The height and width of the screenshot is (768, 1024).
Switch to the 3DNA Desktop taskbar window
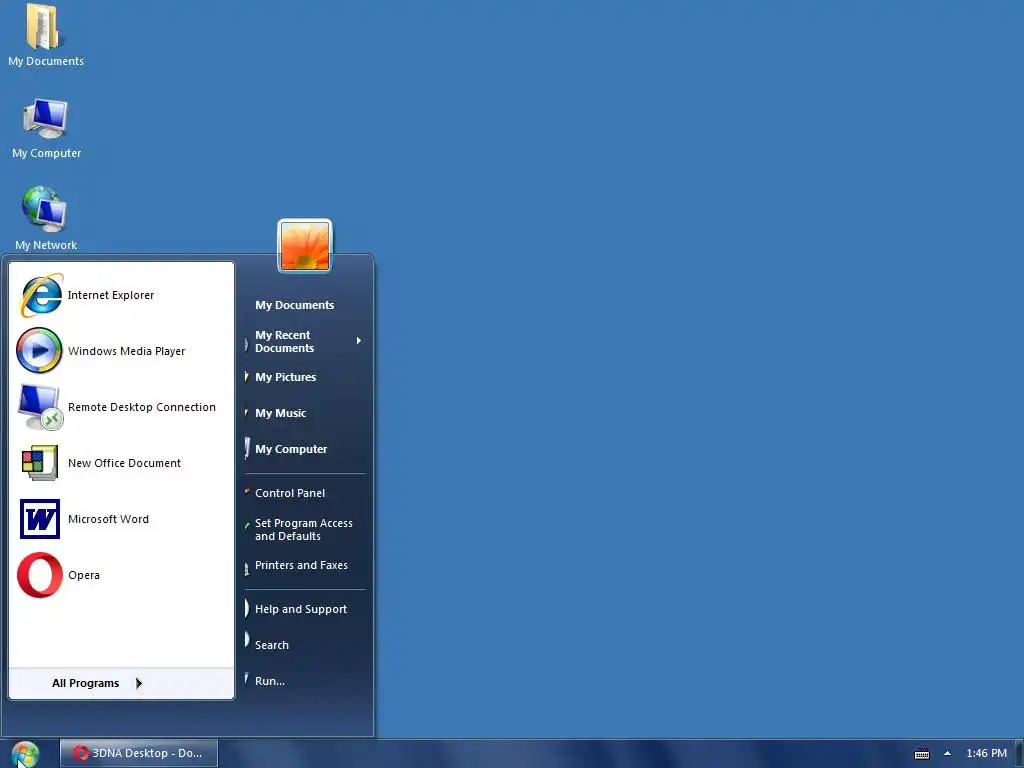(x=139, y=754)
